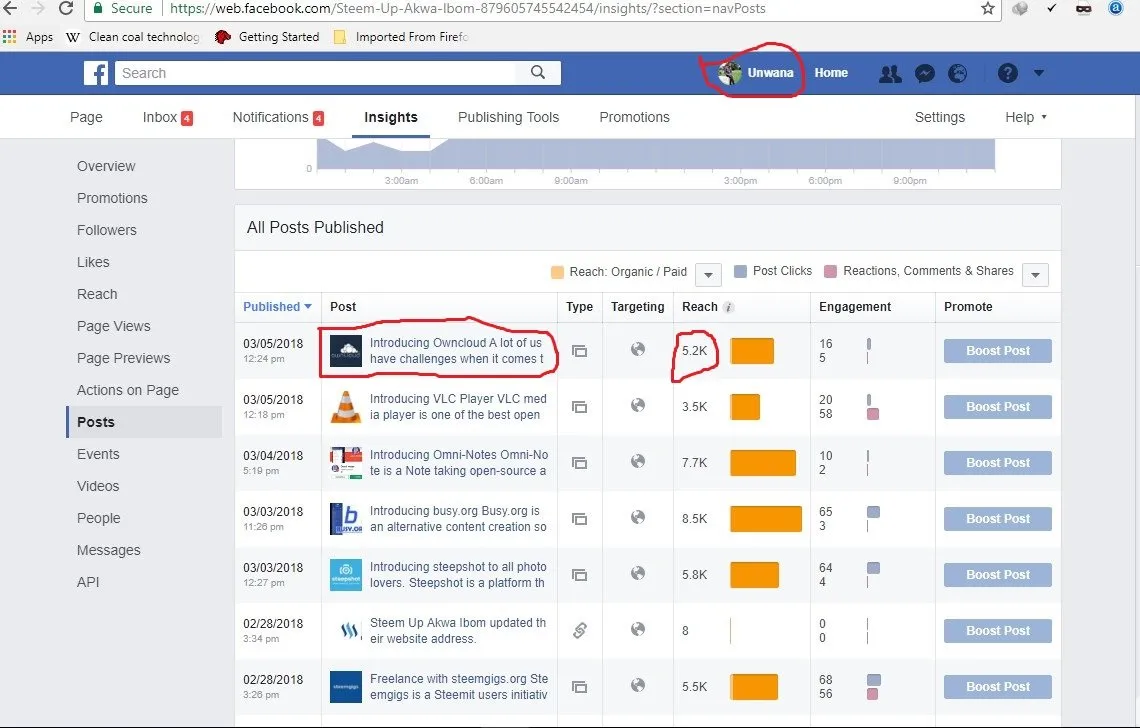This screenshot has width=1140, height=728.
Task: Select Likes in the sidebar
Action: pos(93,262)
